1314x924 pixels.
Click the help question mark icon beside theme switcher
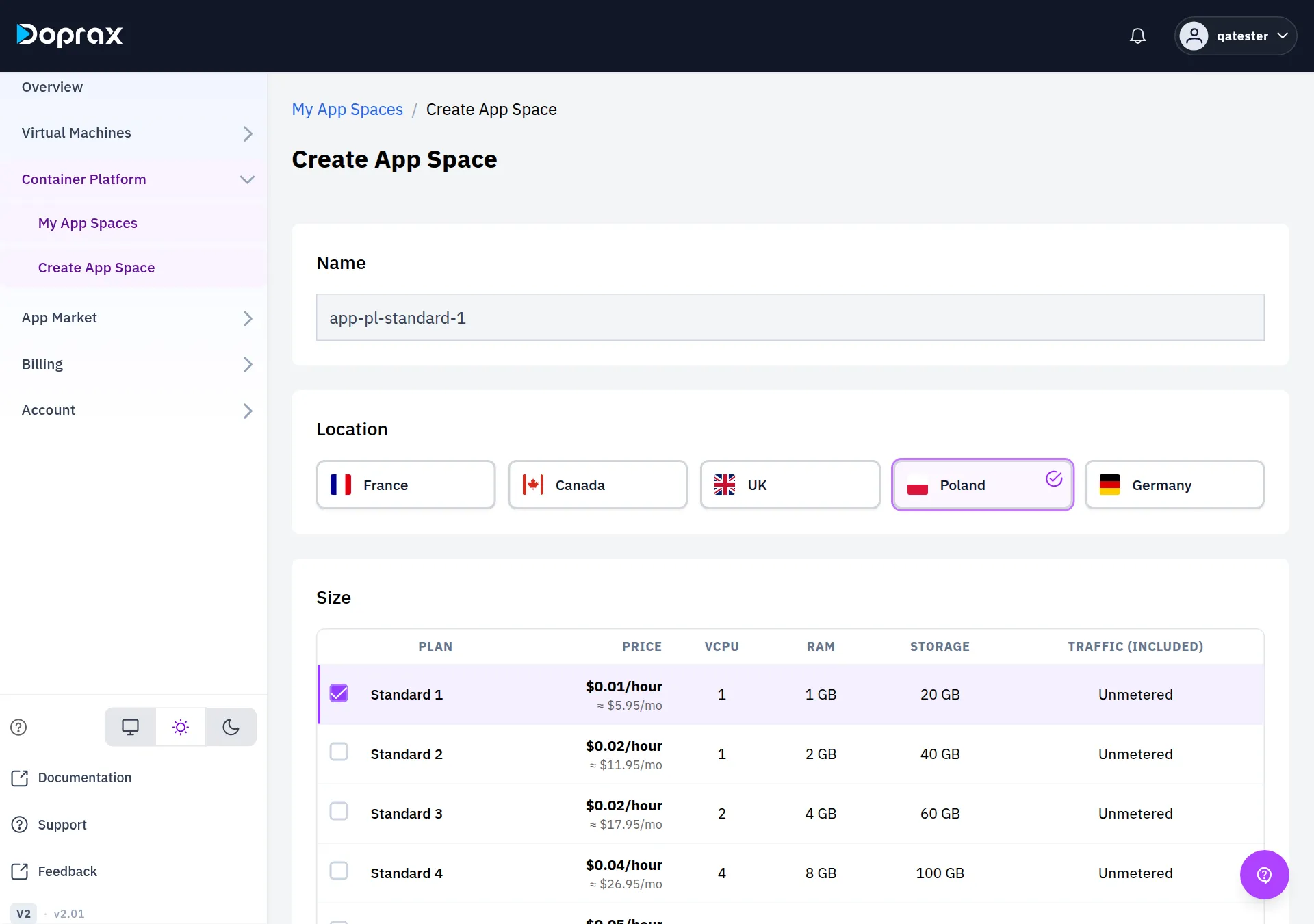[18, 727]
